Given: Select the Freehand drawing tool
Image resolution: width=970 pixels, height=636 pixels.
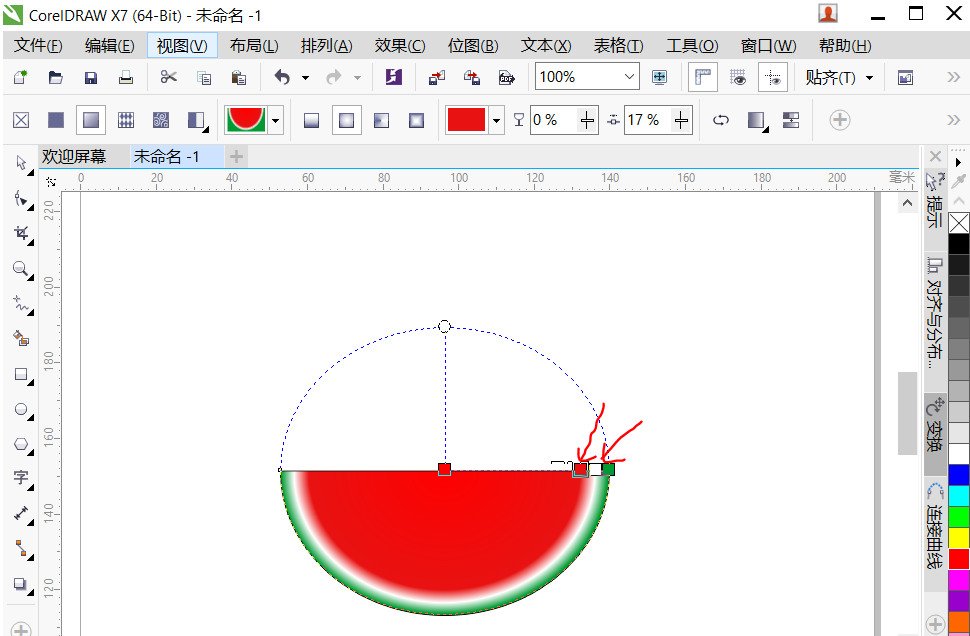Looking at the screenshot, I should [x=21, y=304].
